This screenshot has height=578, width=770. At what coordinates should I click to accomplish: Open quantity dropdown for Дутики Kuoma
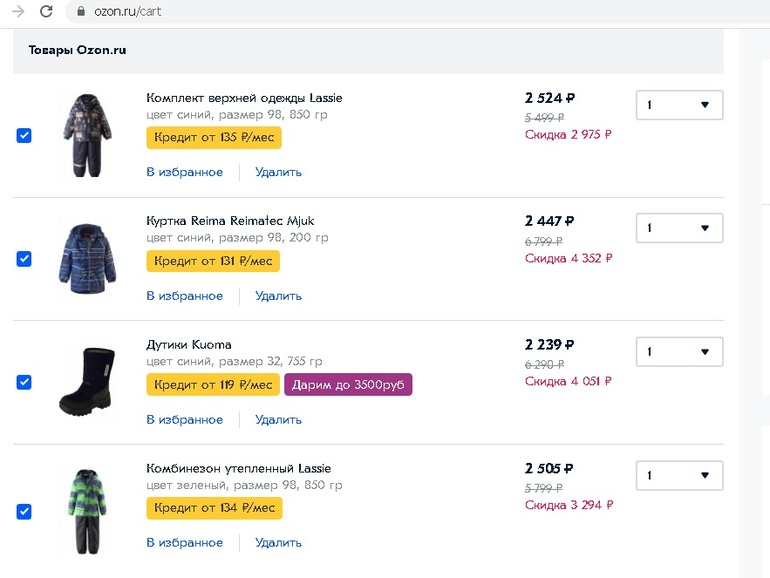coord(679,352)
